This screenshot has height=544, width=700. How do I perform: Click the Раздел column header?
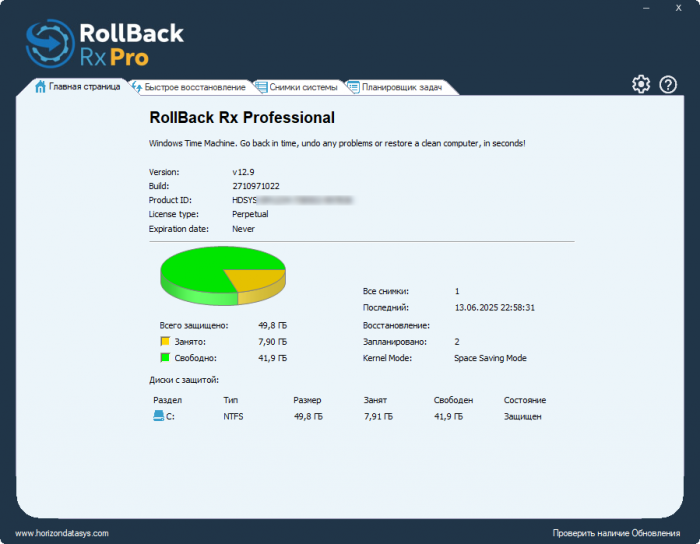click(x=167, y=400)
